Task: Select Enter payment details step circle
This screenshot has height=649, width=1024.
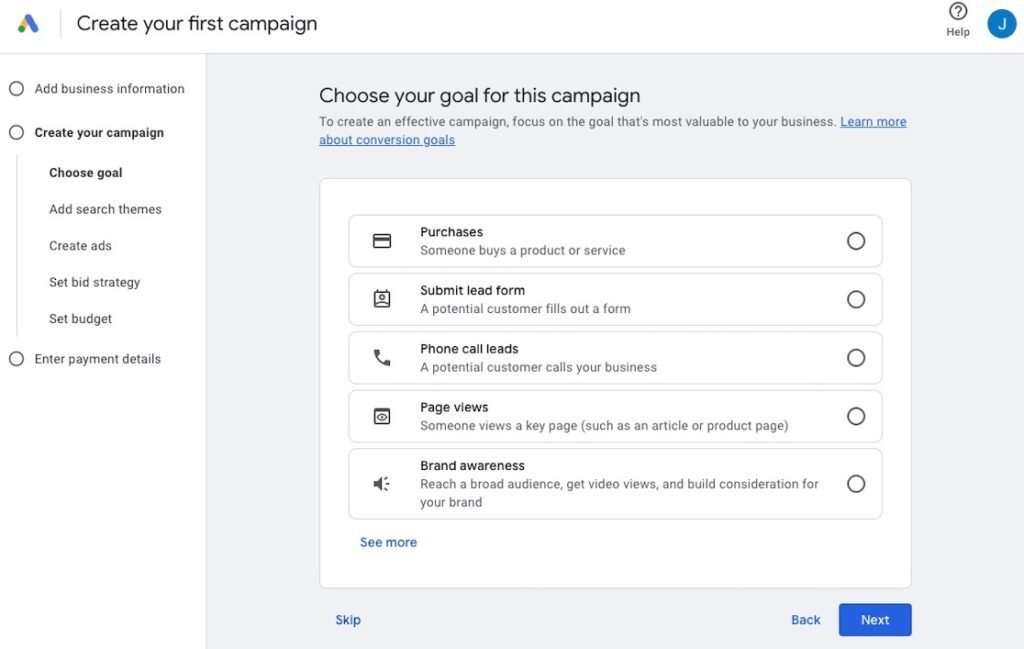Action: [16, 359]
